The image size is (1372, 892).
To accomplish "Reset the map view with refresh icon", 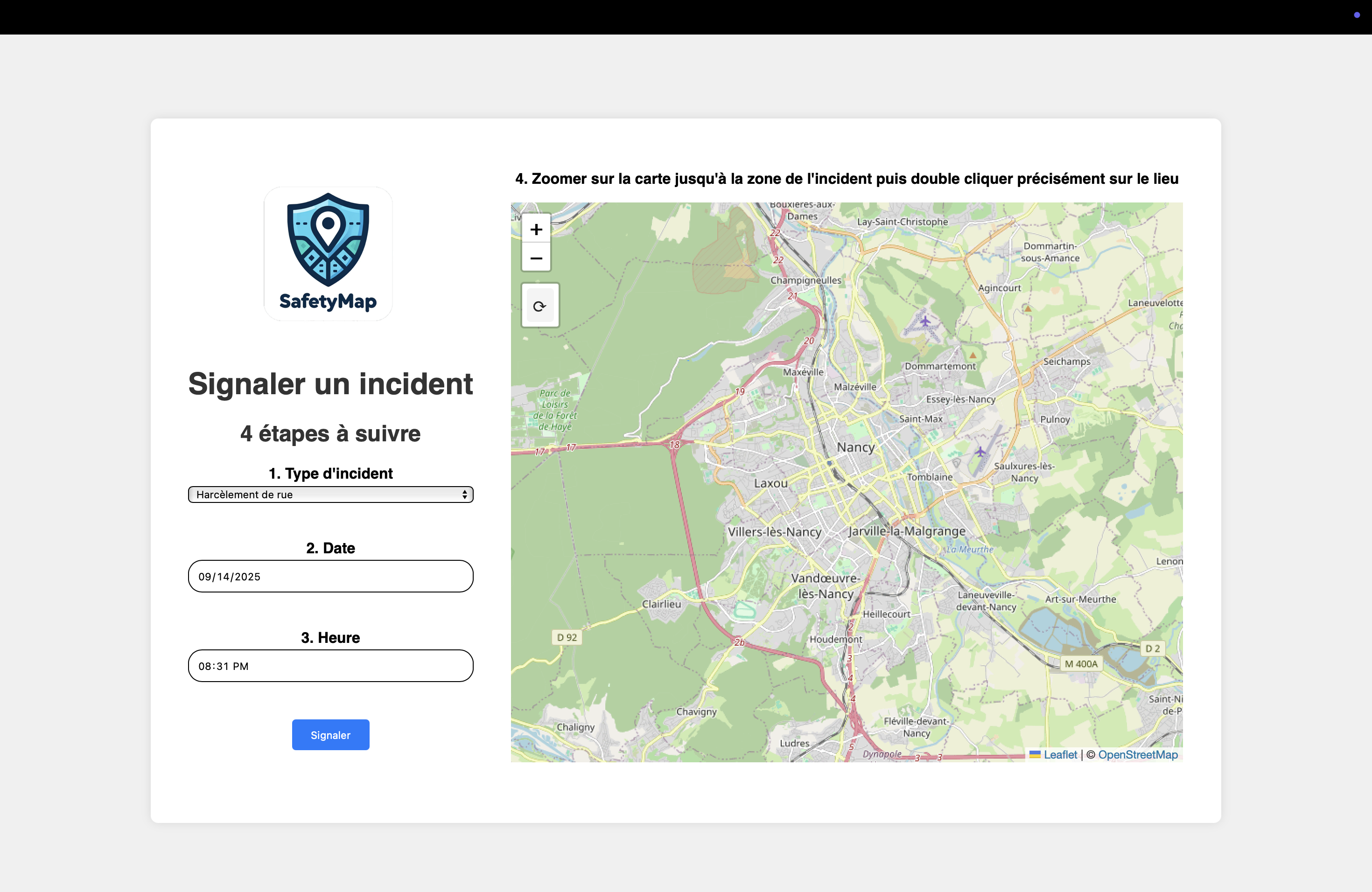I will pos(539,306).
